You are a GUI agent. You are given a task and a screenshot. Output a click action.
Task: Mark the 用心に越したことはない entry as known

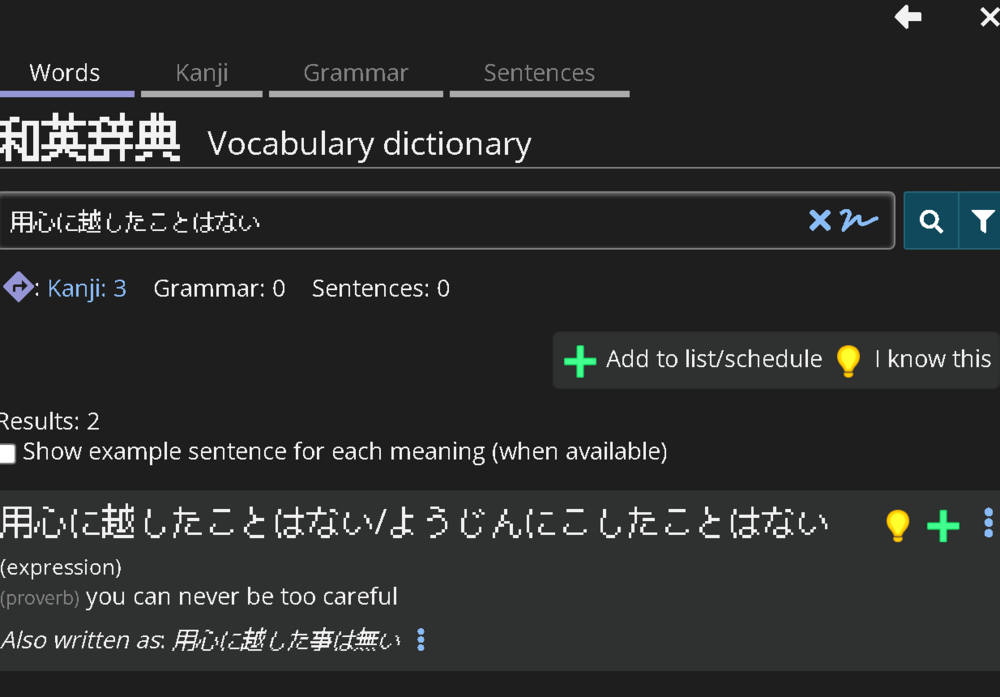(x=897, y=525)
